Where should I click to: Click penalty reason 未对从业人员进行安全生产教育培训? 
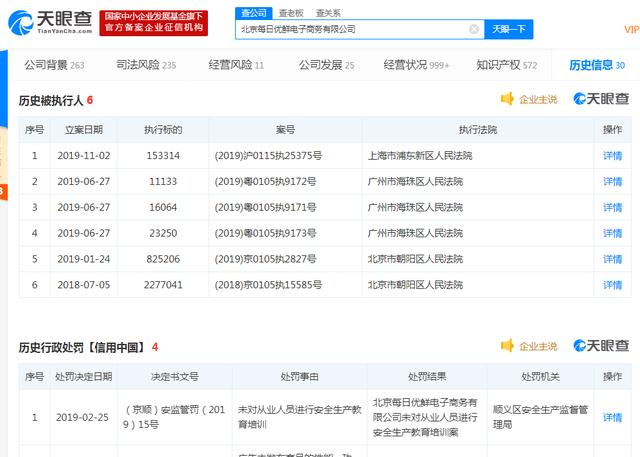(x=300, y=417)
